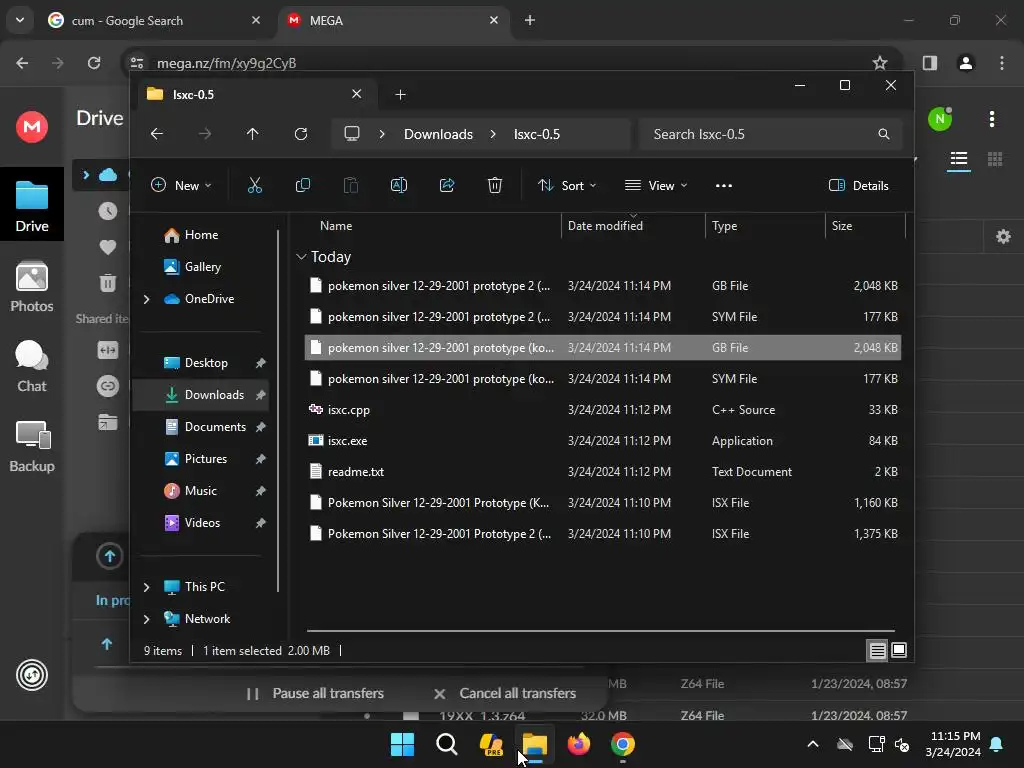Open the New dropdown in Explorer
The width and height of the screenshot is (1024, 768).
tap(181, 185)
